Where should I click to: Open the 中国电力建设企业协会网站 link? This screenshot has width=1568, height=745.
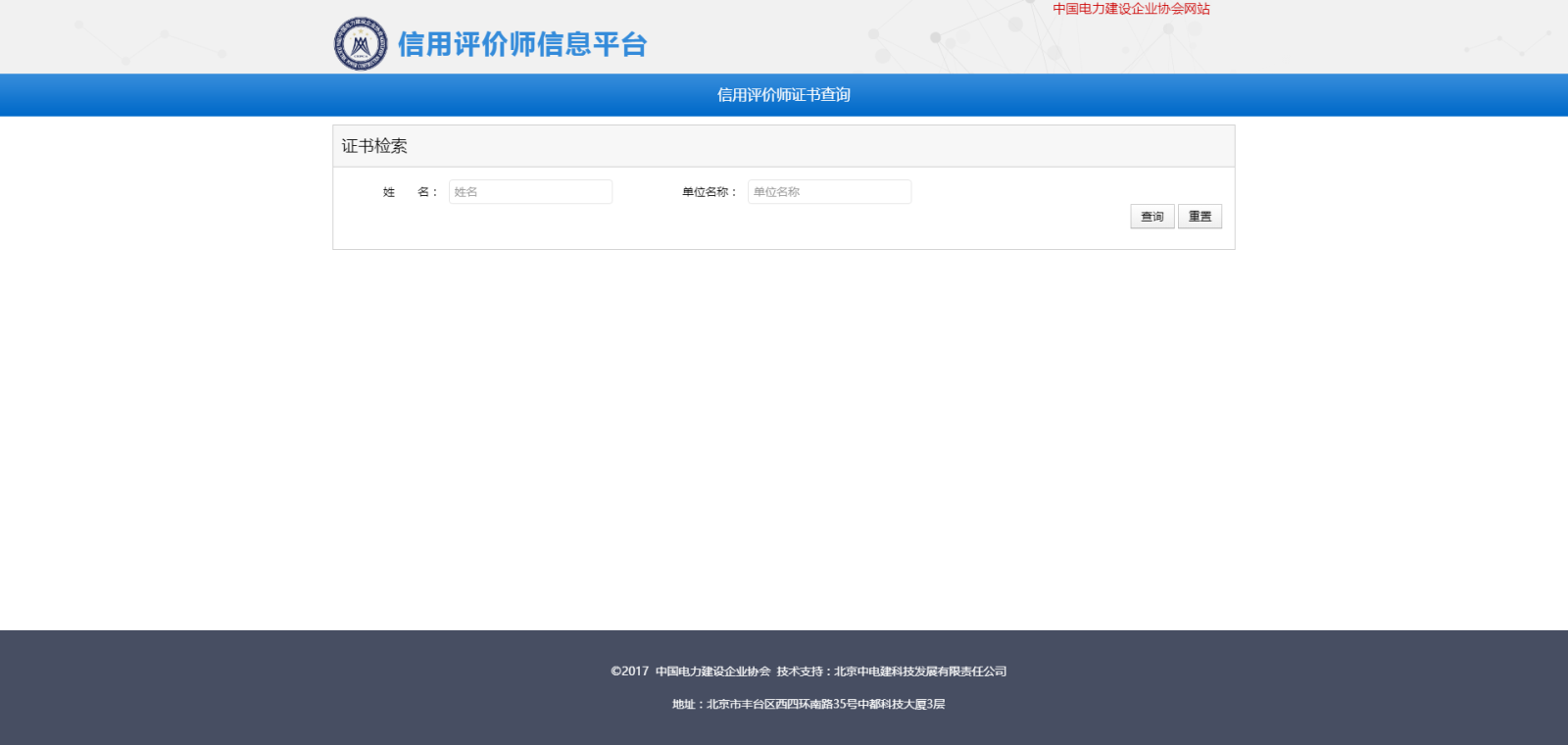(x=1131, y=9)
